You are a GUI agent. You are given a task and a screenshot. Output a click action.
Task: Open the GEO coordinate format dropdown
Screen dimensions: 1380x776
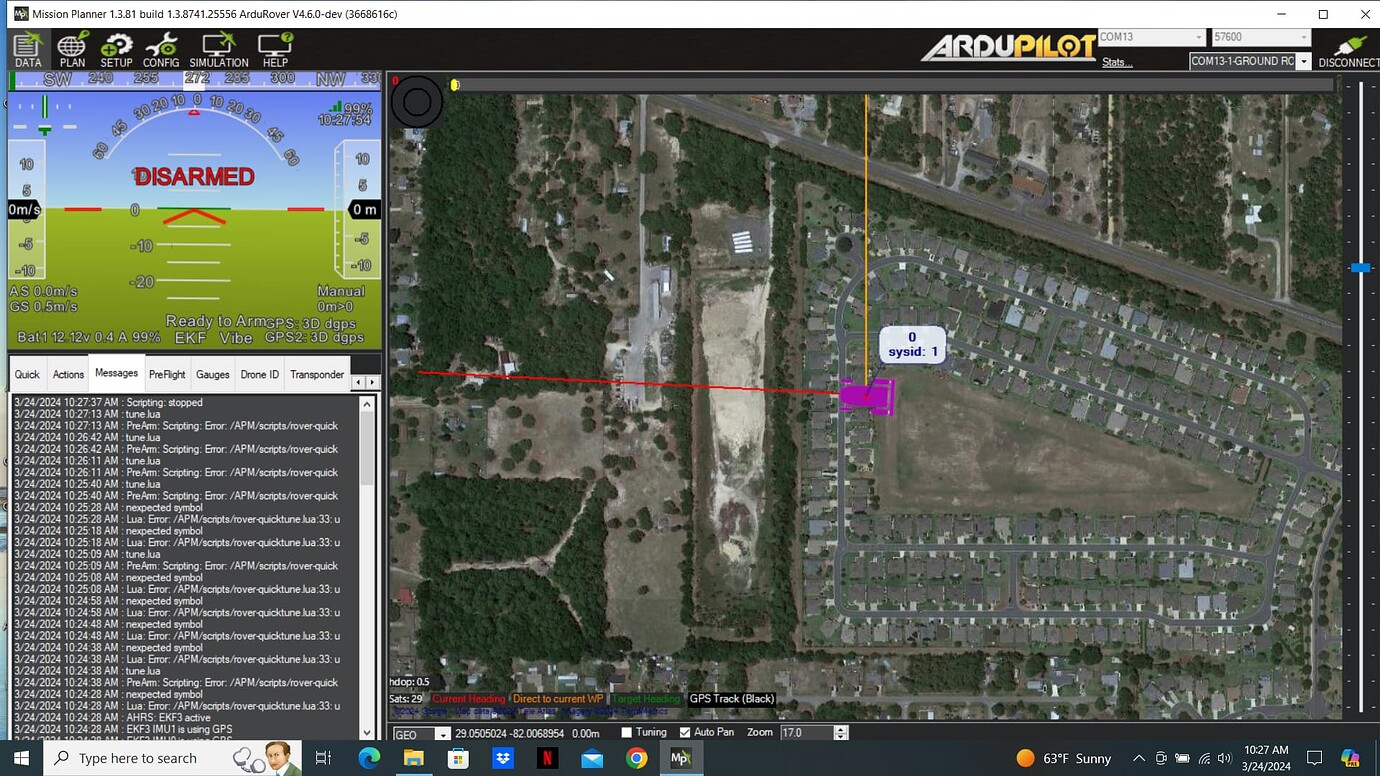coord(442,733)
